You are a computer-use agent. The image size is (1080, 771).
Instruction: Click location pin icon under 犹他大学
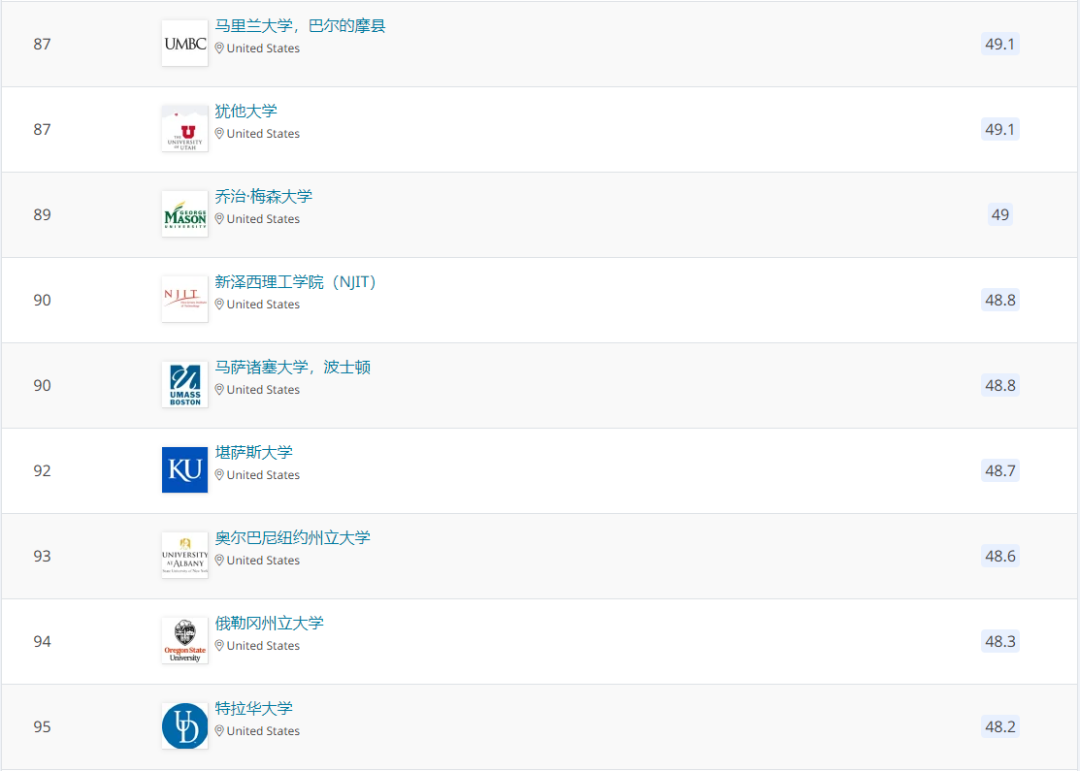pos(219,134)
